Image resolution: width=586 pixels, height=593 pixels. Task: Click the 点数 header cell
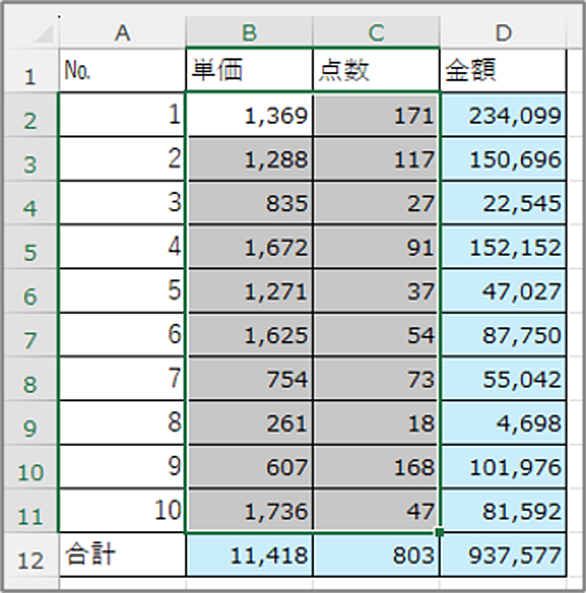point(376,70)
